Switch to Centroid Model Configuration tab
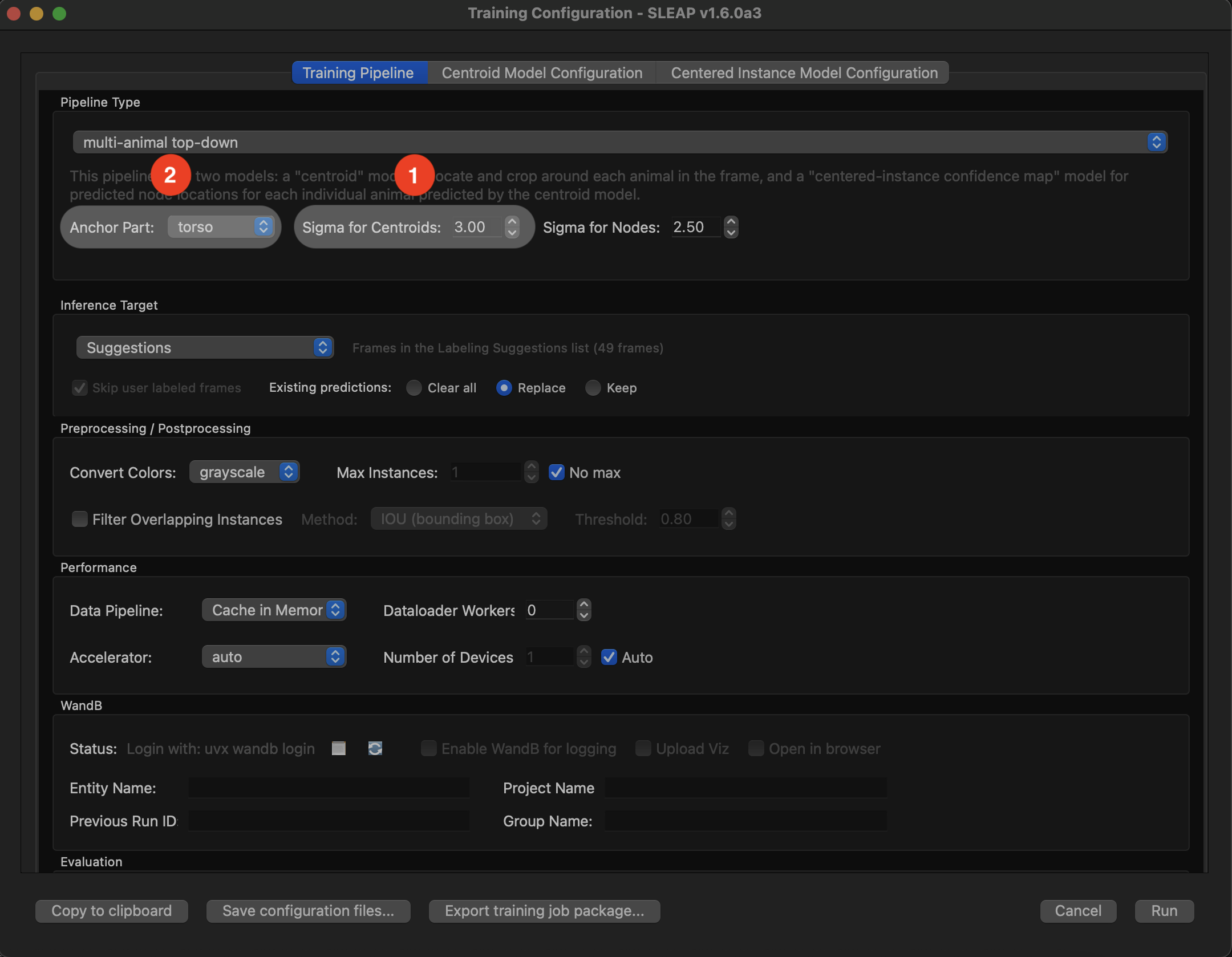 (x=542, y=73)
